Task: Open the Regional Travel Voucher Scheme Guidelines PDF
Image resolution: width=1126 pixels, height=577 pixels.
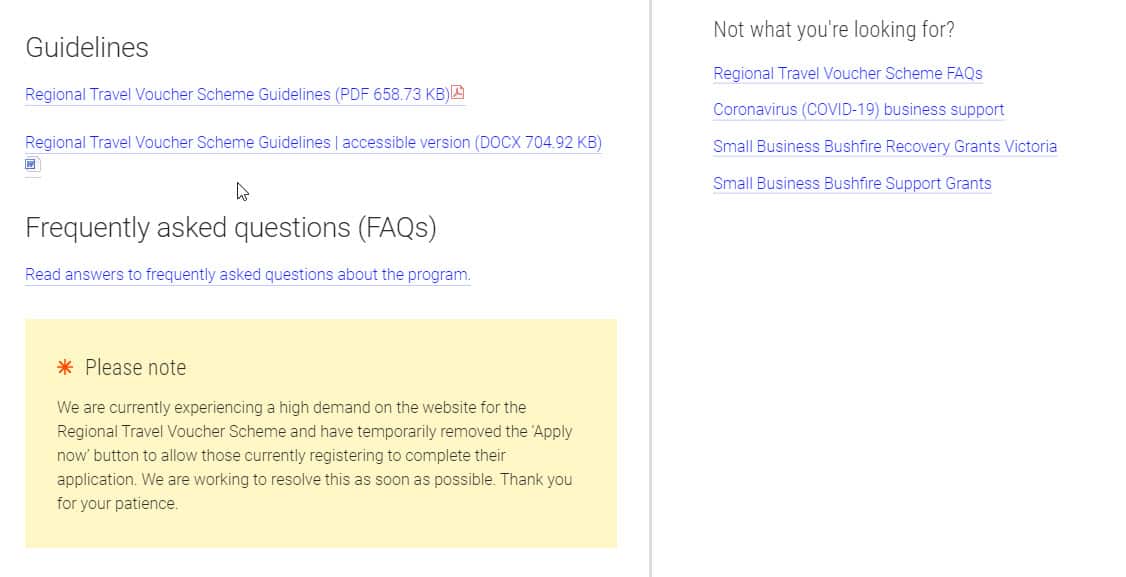Action: tap(235, 94)
